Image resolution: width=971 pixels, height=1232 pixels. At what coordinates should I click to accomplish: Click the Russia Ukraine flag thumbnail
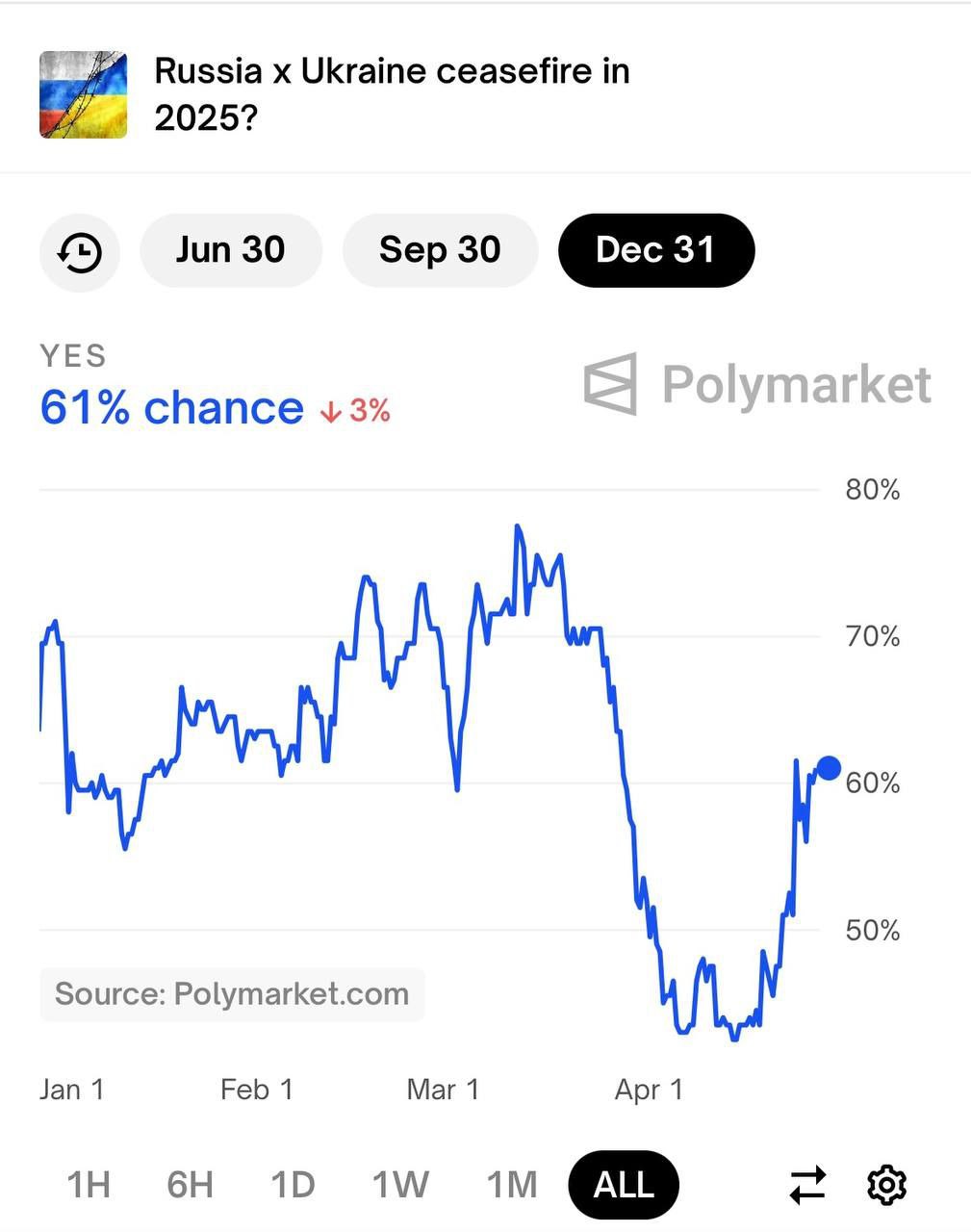point(84,94)
